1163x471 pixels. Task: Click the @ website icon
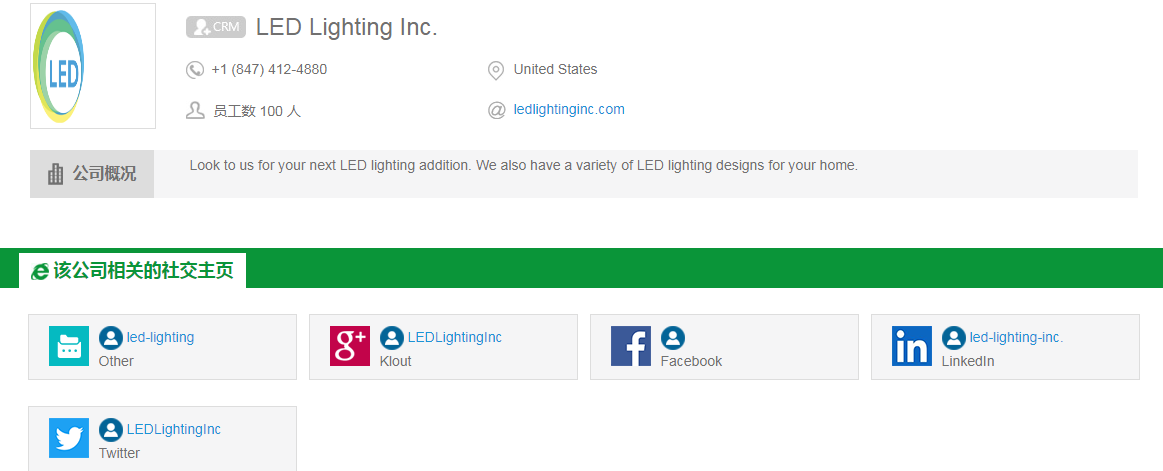pyautogui.click(x=496, y=111)
